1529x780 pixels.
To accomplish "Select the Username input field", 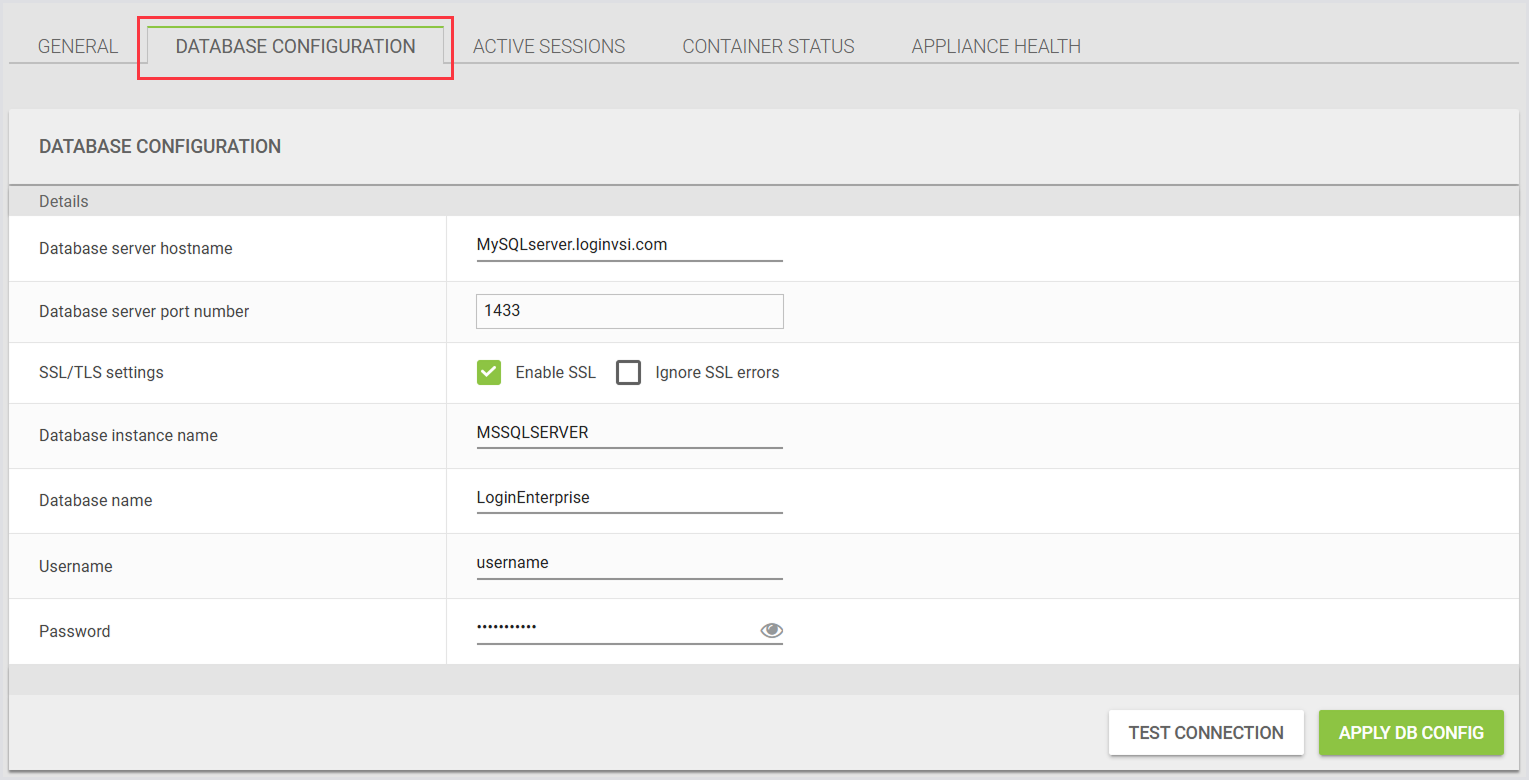I will pos(629,563).
